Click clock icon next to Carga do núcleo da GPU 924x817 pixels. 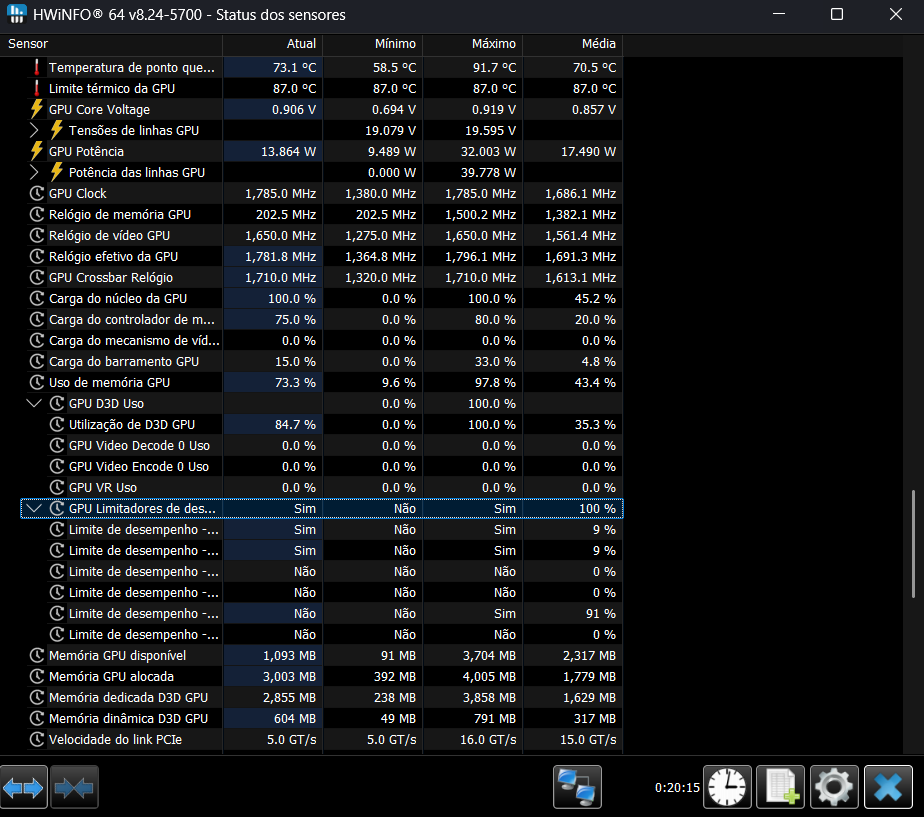[37, 298]
